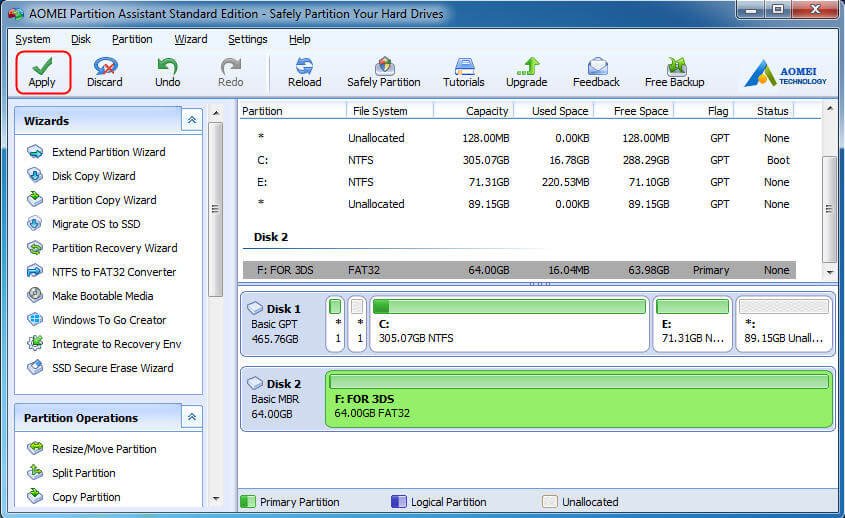Open the Safely Partition tool
This screenshot has width=845, height=518.
pyautogui.click(x=384, y=73)
